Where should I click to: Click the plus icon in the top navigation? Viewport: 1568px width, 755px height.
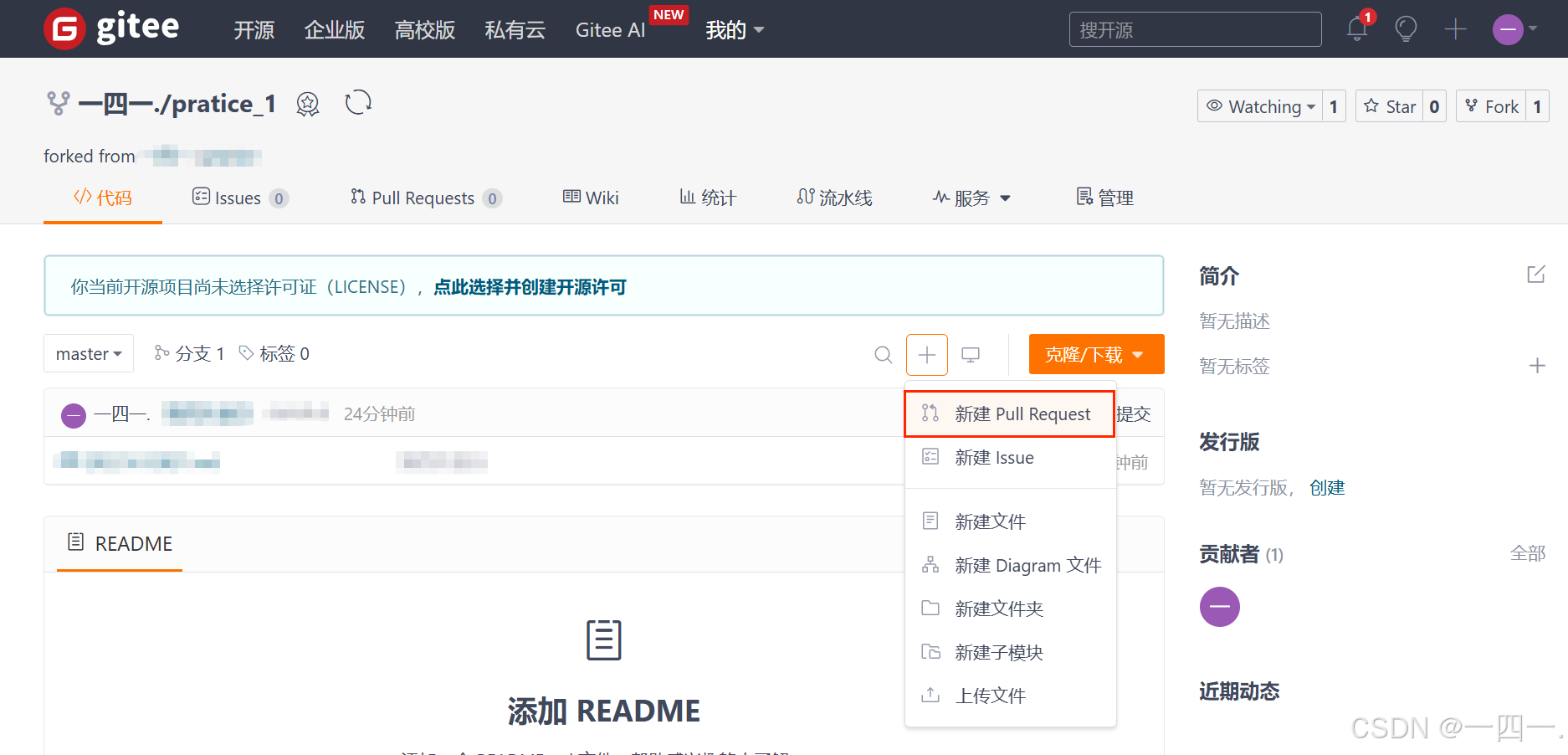[1455, 28]
